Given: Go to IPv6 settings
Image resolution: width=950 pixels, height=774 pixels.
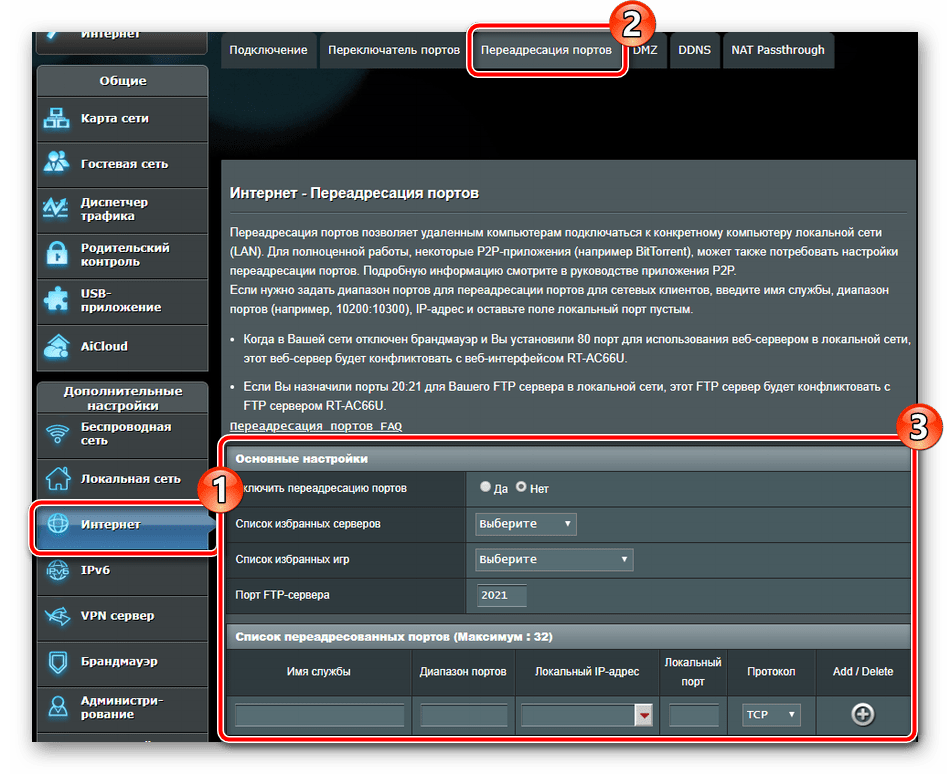Looking at the screenshot, I should pyautogui.click(x=122, y=572).
